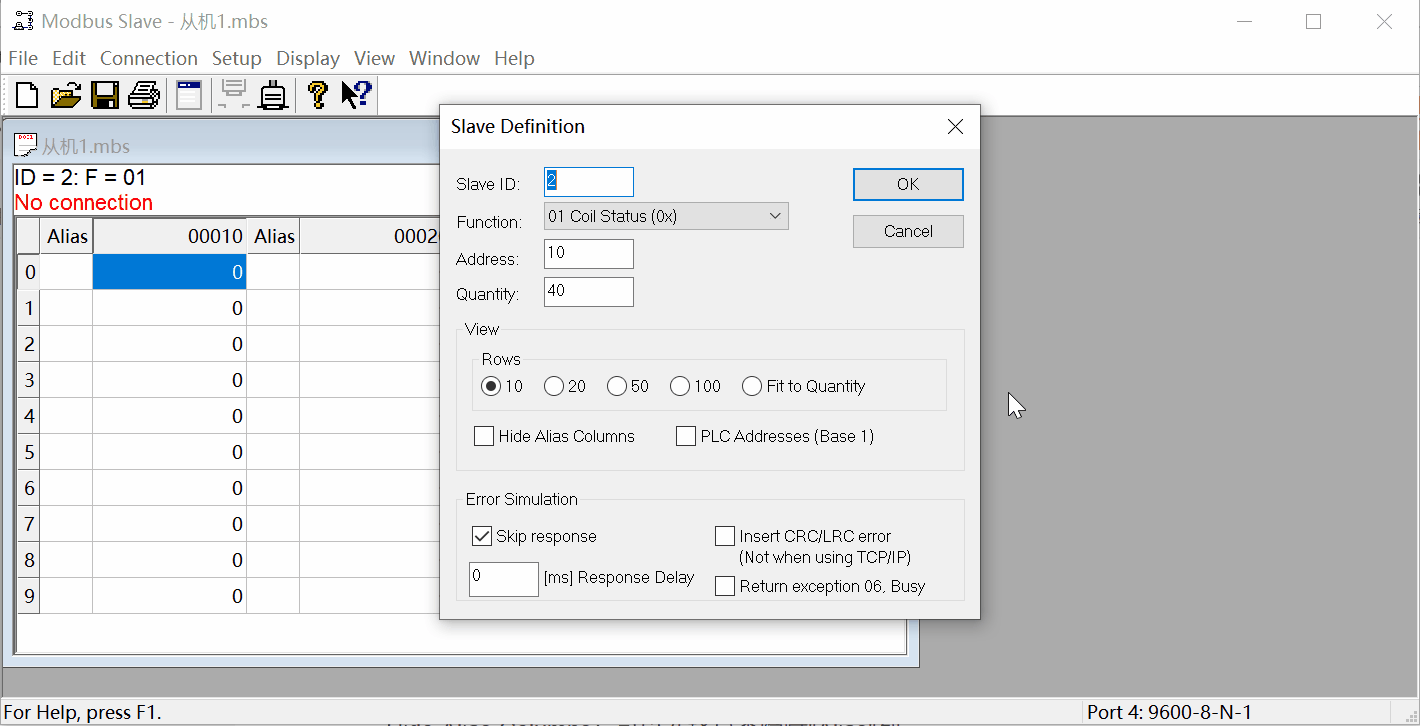1420x726 pixels.
Task: Click the 'ID = 2: F = 01' header text
Action: tap(80, 178)
